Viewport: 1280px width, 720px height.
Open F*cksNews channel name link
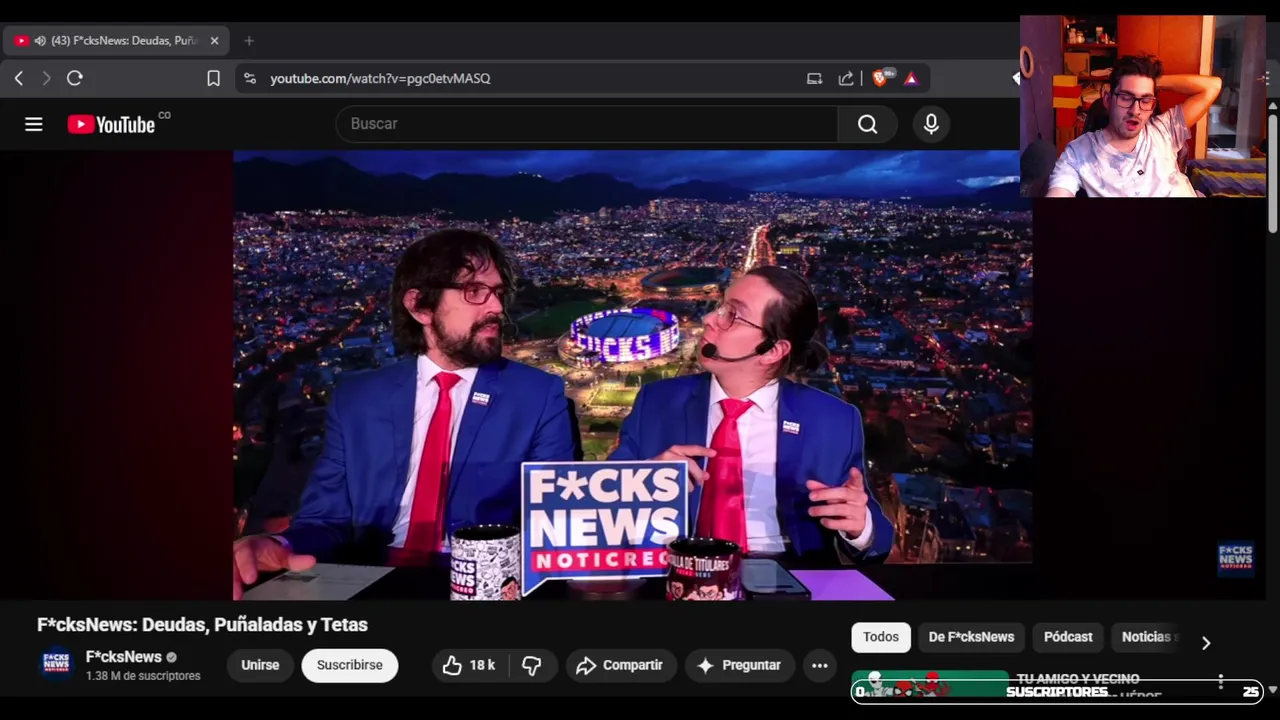pos(124,657)
